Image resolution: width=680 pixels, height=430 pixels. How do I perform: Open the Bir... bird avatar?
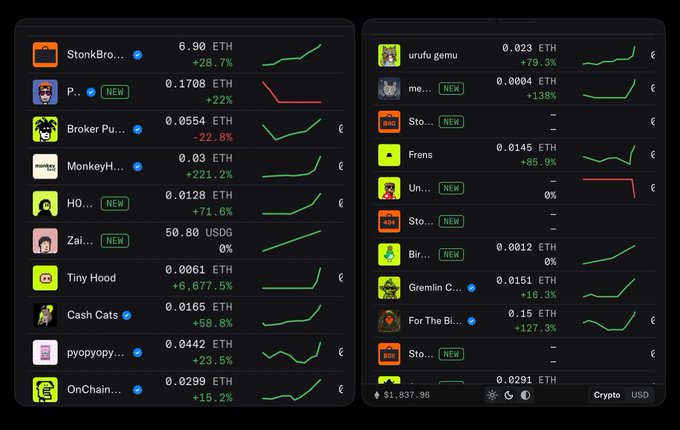click(389, 254)
